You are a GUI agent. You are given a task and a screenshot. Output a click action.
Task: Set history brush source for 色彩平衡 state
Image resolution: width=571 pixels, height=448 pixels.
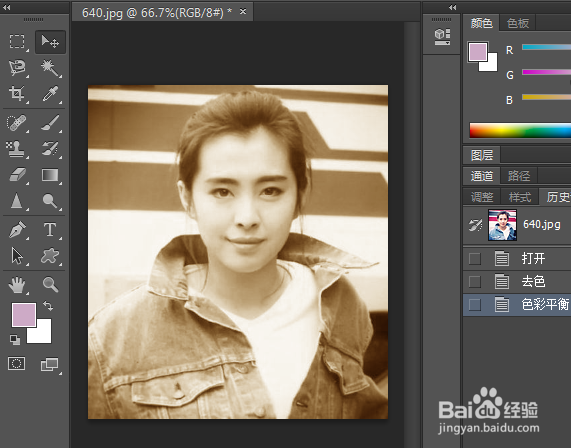pos(474,304)
